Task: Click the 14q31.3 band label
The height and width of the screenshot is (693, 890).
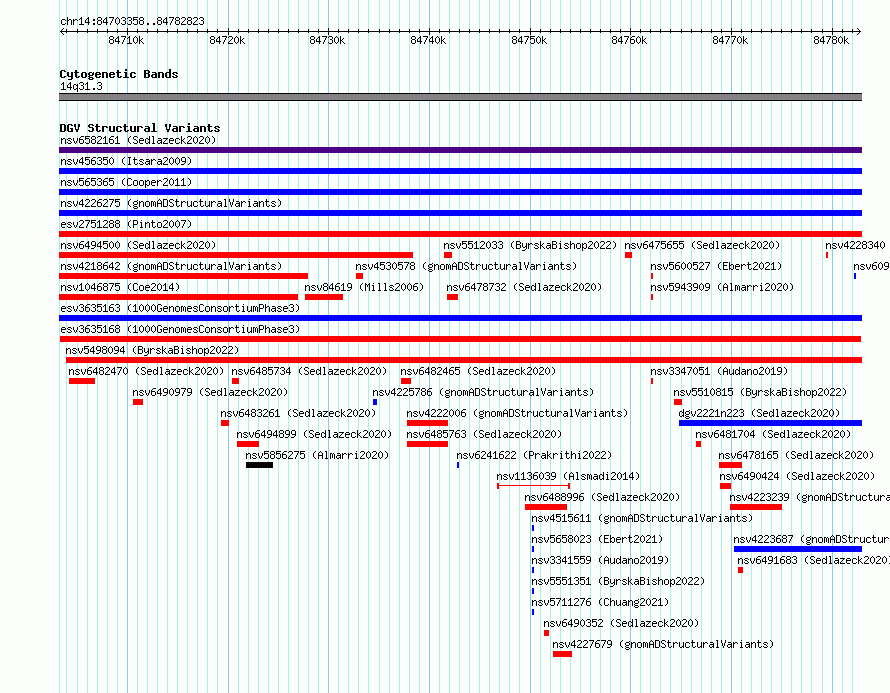Action: 81,86
